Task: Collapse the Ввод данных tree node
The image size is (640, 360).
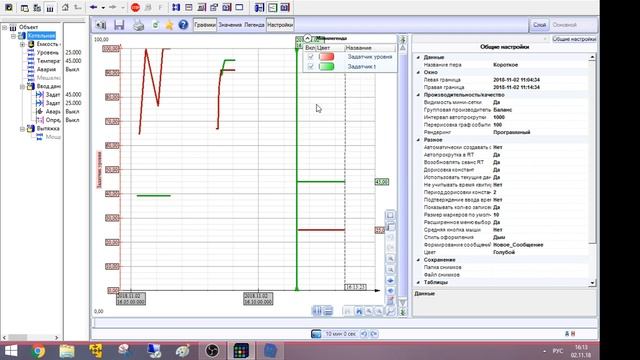Action: 22,87
